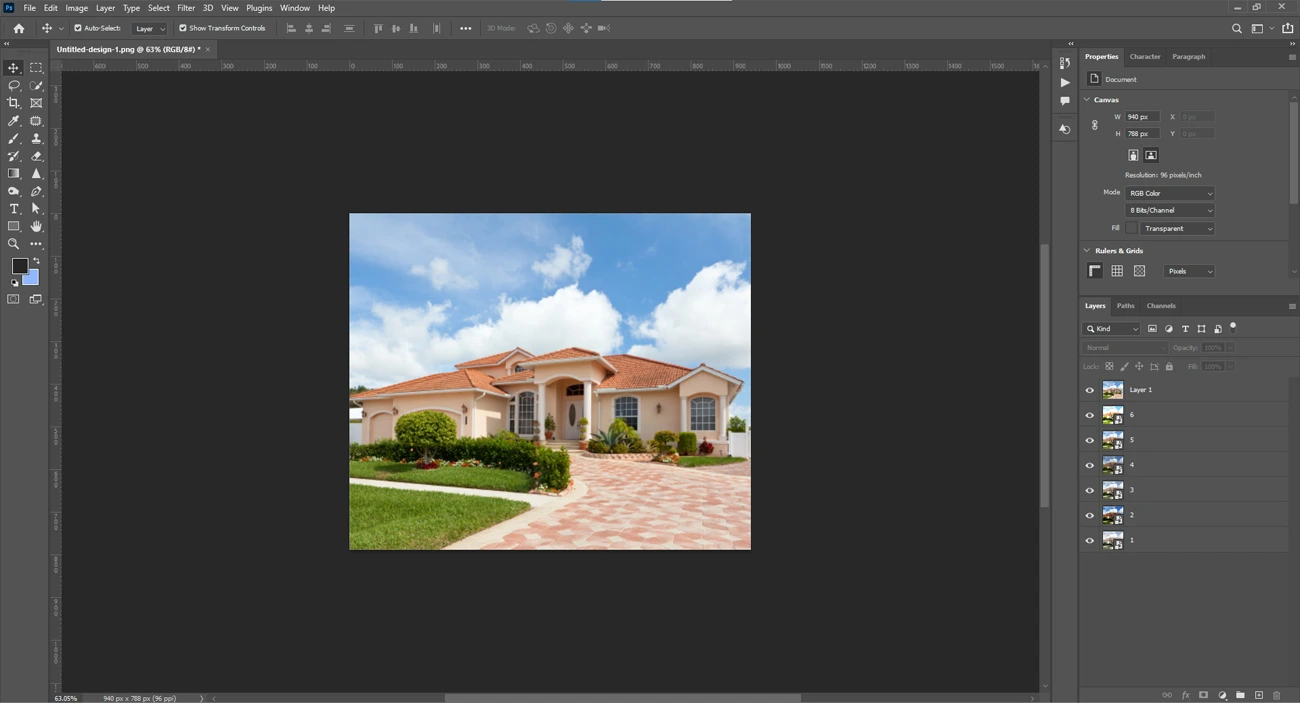The image size is (1300, 703).
Task: Click the Delete layer trash icon
Action: [x=1277, y=695]
